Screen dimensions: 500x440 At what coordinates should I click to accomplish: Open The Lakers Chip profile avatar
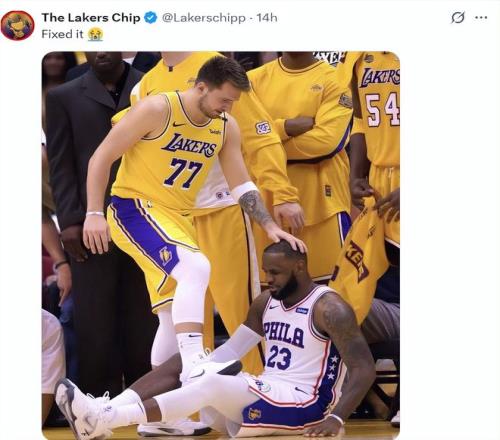(18, 25)
